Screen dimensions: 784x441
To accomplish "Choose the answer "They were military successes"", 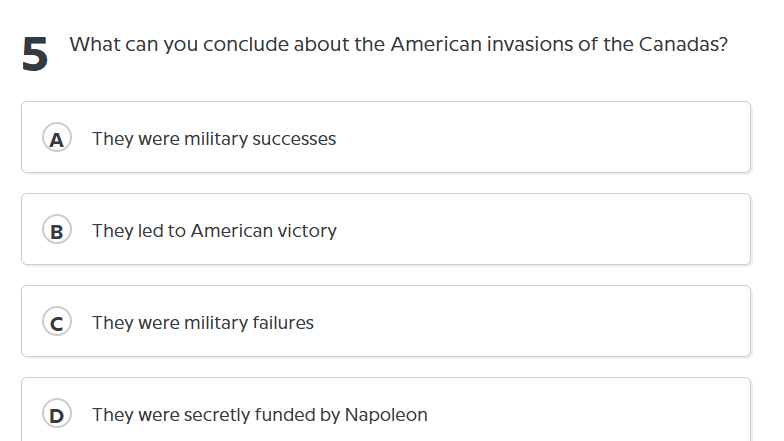I will pyautogui.click(x=214, y=139).
